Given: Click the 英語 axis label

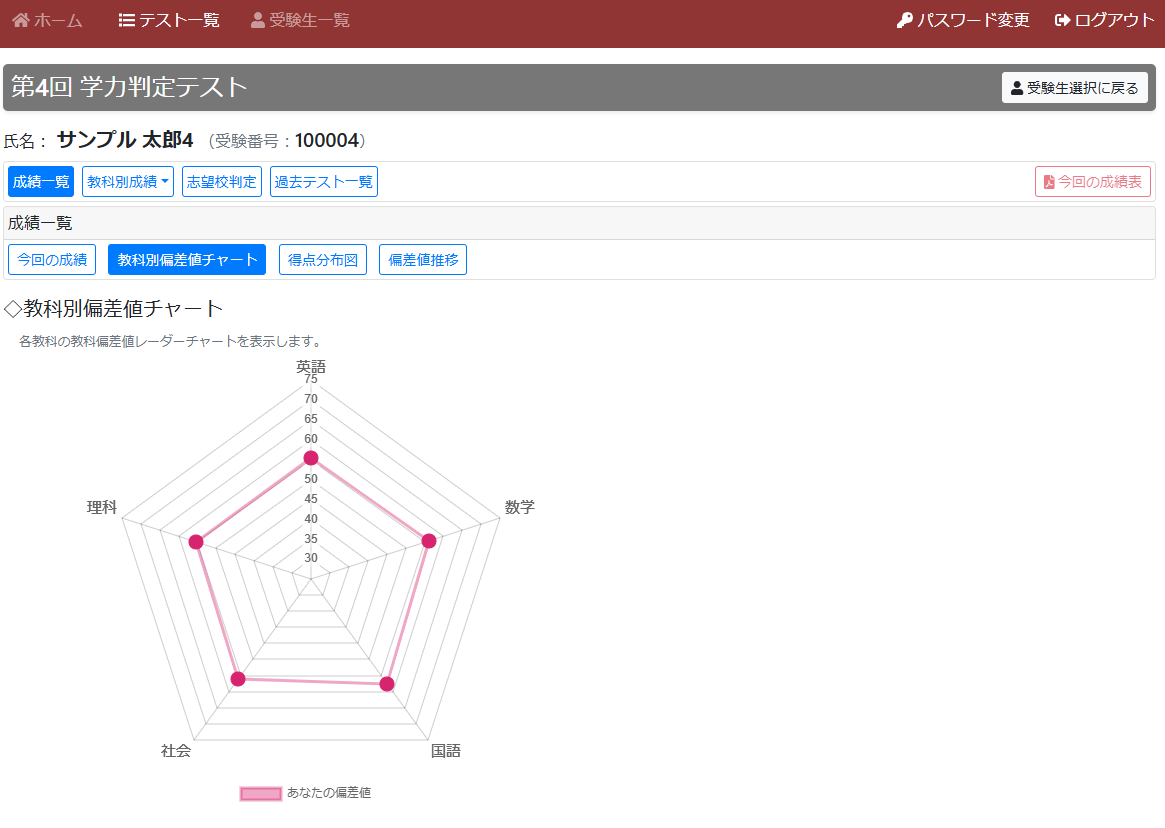Looking at the screenshot, I should pos(311,366).
